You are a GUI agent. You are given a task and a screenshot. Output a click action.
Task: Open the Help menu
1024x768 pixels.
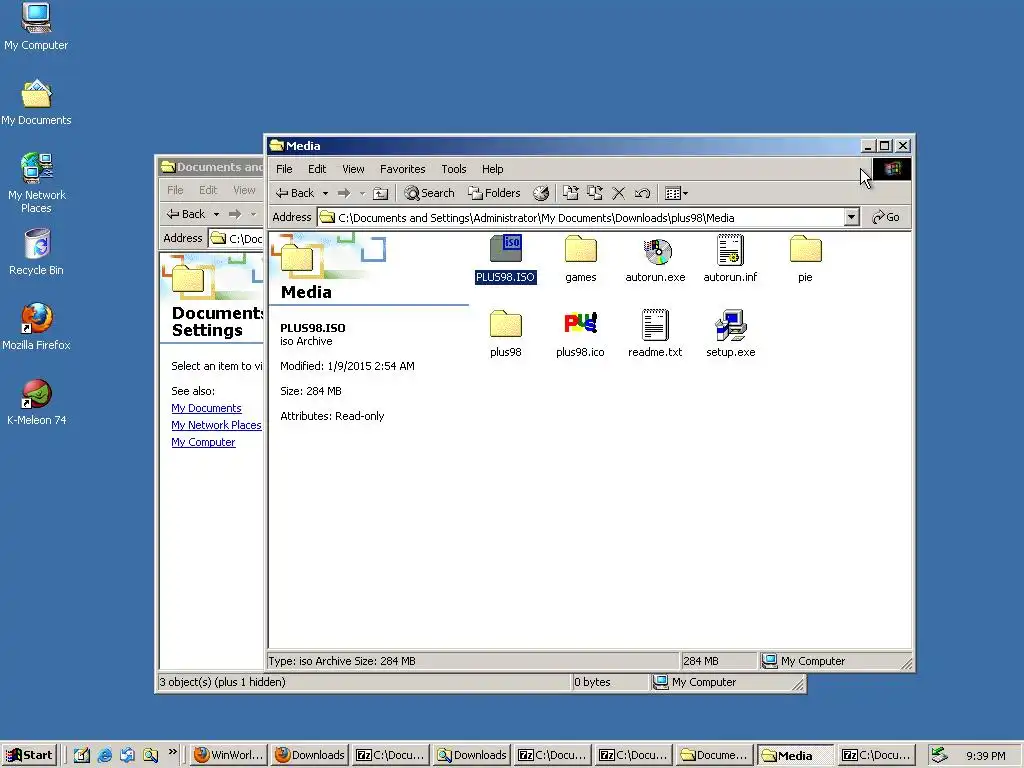pyautogui.click(x=492, y=169)
